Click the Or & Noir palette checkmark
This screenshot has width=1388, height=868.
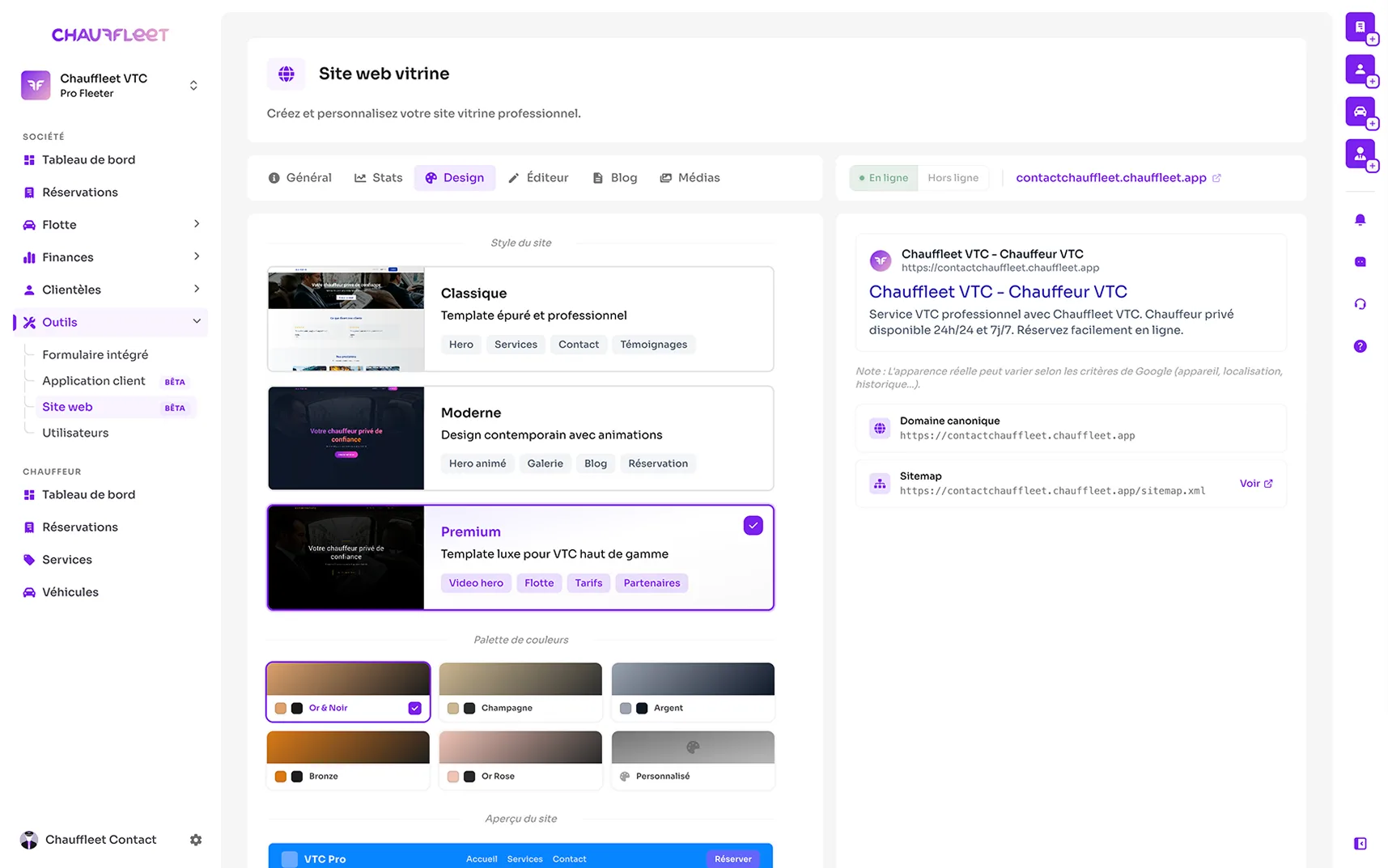coord(415,709)
